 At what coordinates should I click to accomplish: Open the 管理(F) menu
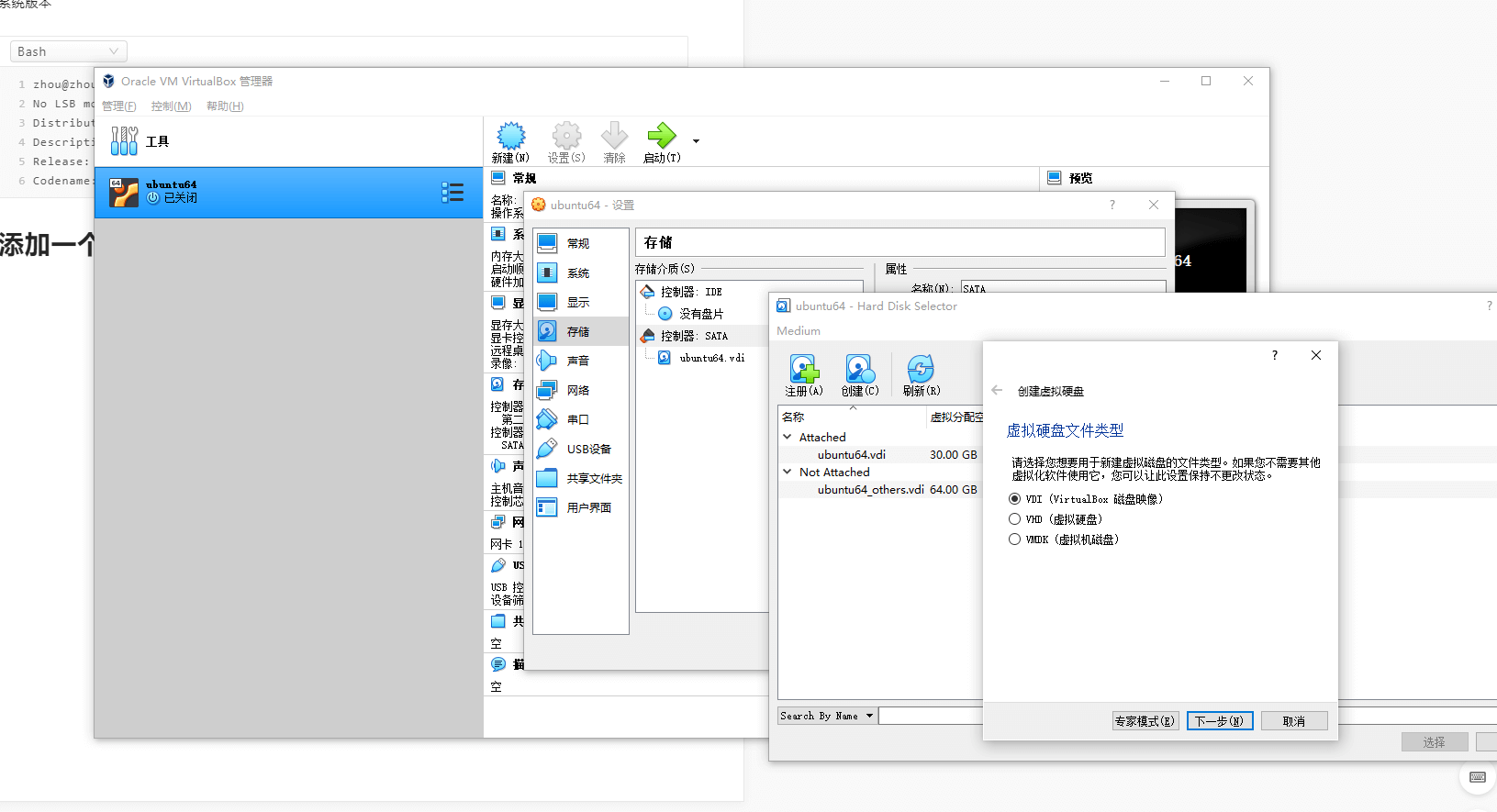(x=119, y=106)
